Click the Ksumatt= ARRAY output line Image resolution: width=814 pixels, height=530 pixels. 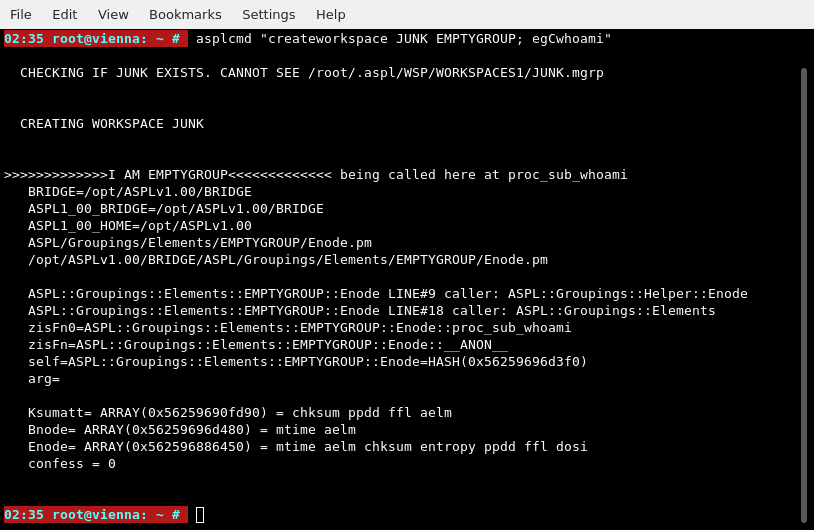(240, 413)
